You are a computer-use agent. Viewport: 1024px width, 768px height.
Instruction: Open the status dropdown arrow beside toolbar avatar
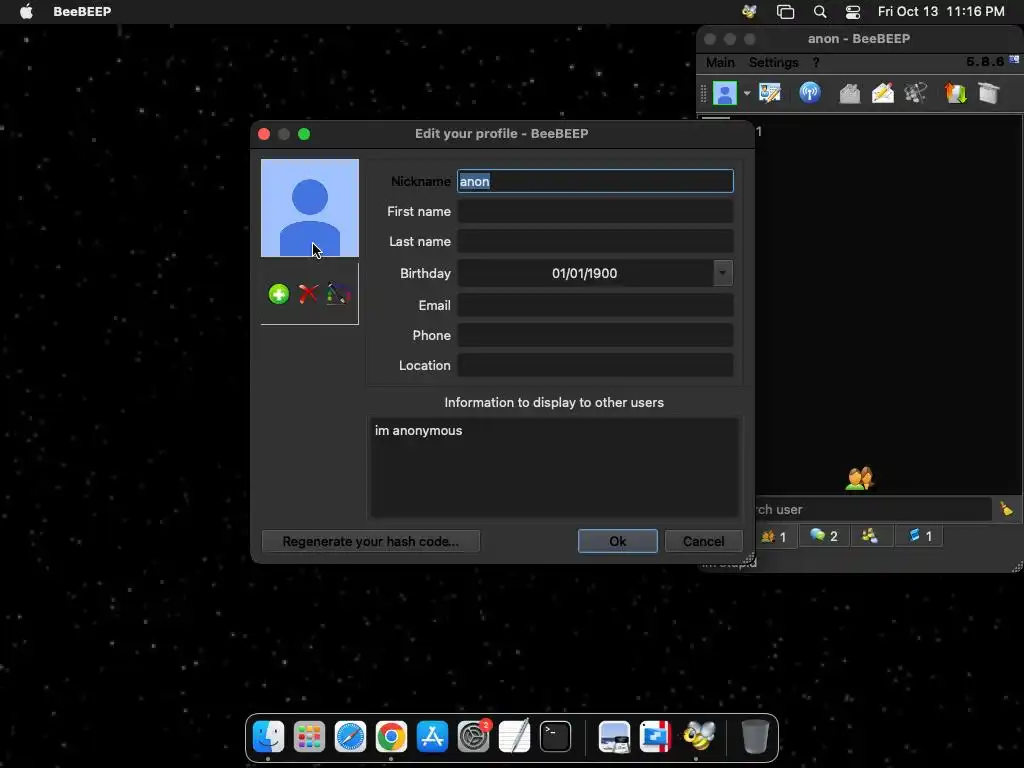pyautogui.click(x=746, y=93)
